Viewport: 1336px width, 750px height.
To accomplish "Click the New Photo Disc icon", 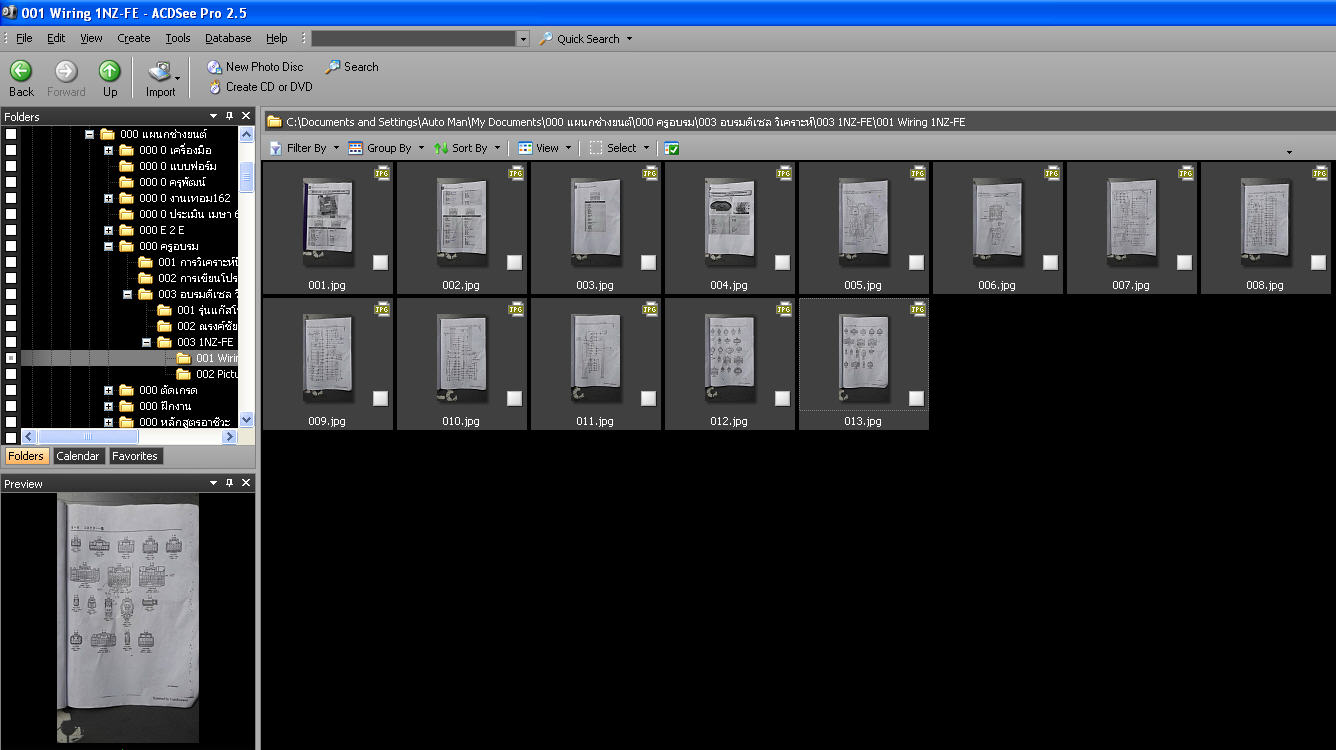I will click(x=214, y=67).
